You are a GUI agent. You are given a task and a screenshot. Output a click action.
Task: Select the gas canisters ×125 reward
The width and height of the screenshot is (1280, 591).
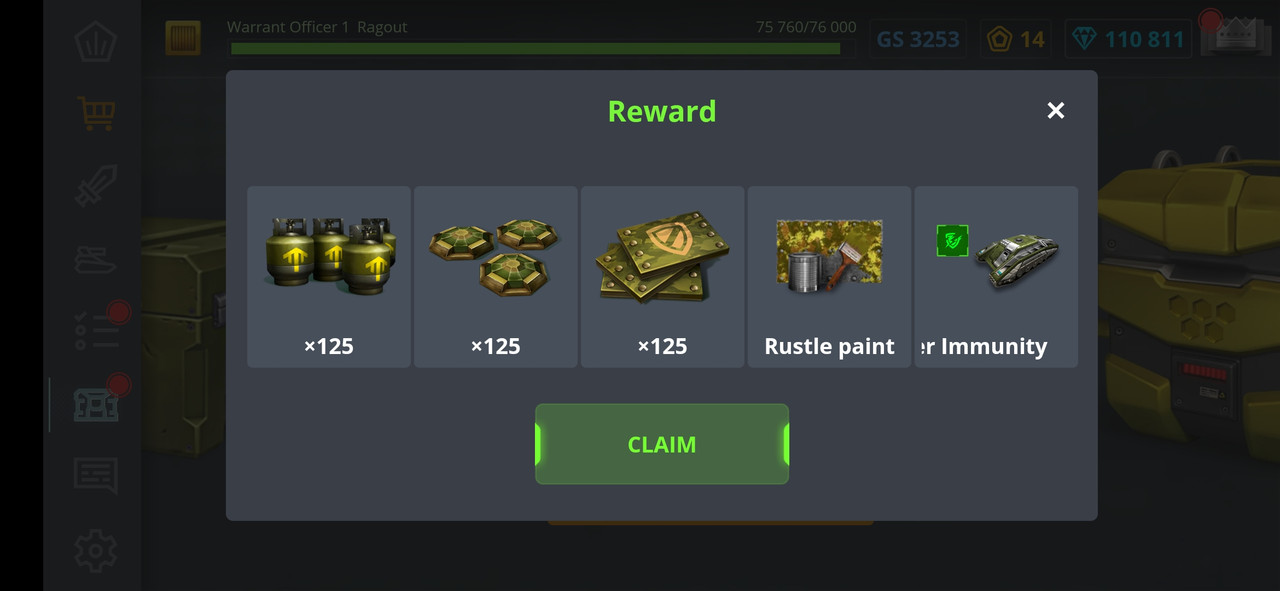click(329, 277)
